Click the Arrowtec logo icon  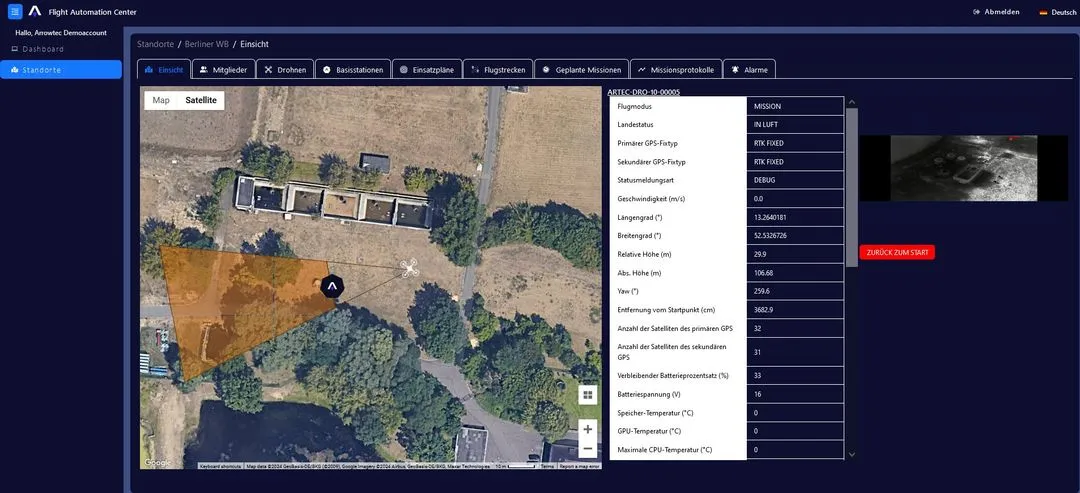click(x=35, y=11)
